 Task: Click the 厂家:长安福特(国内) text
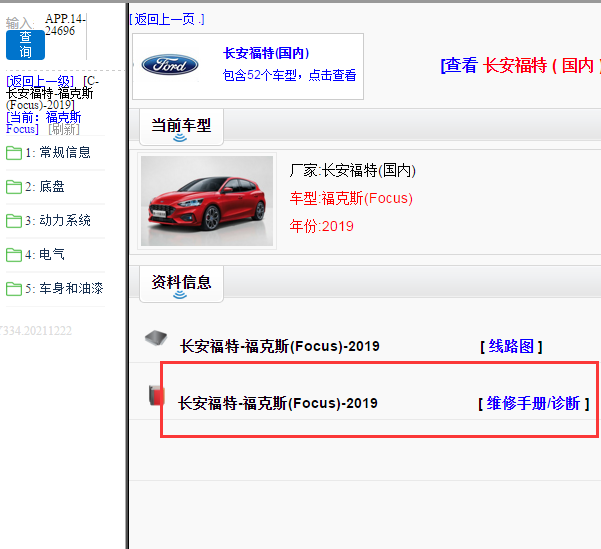[353, 170]
